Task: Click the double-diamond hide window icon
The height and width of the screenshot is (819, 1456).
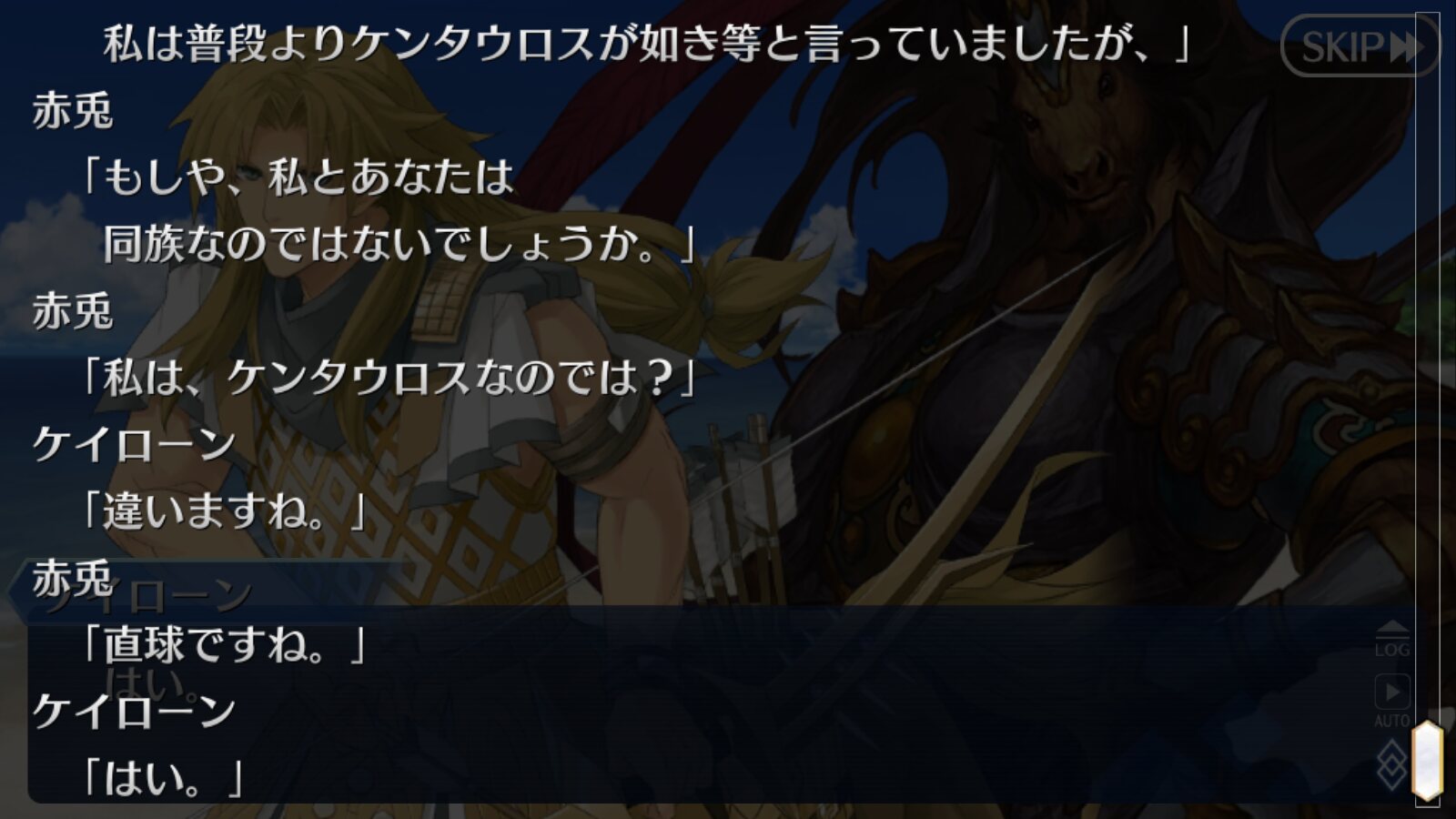Action: click(x=1391, y=763)
